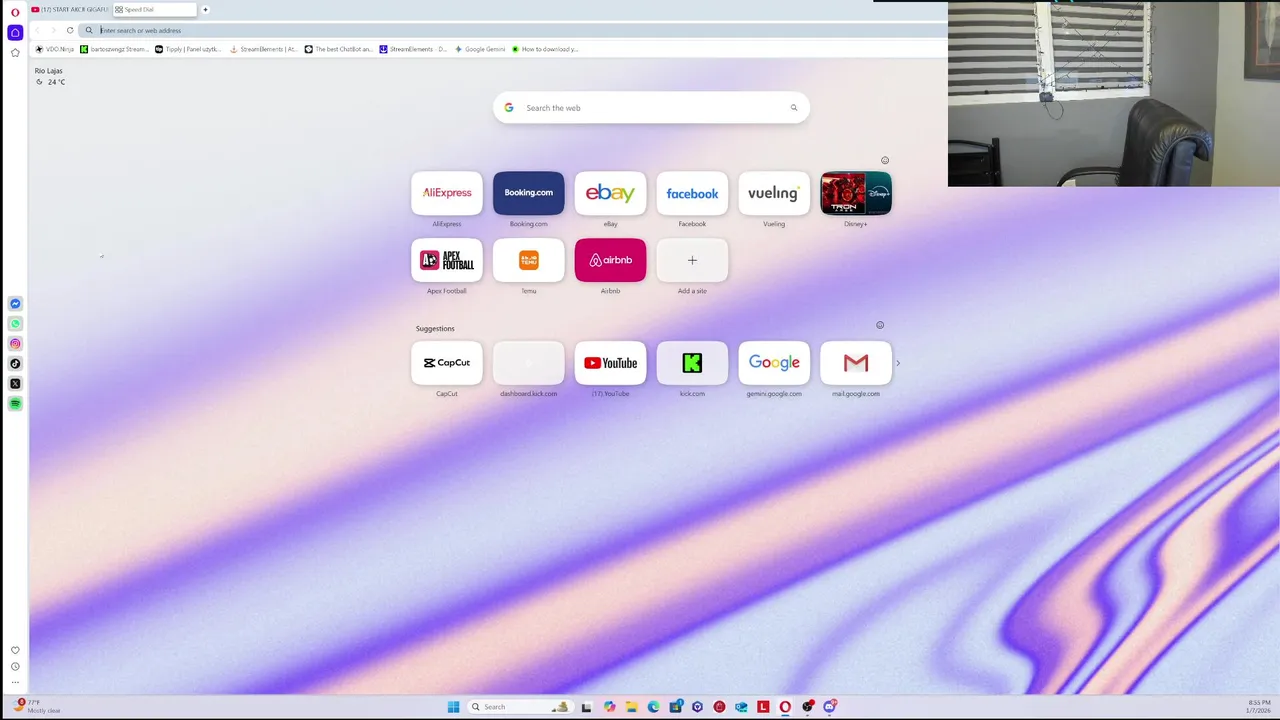
Task: Open the Vueling speed dial tile
Action: pos(774,194)
